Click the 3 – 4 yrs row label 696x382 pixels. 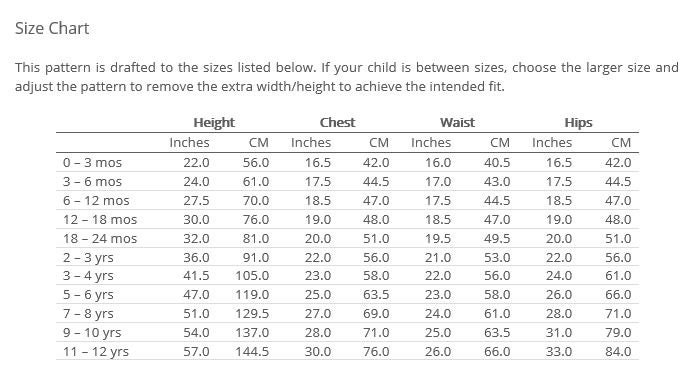click(88, 276)
